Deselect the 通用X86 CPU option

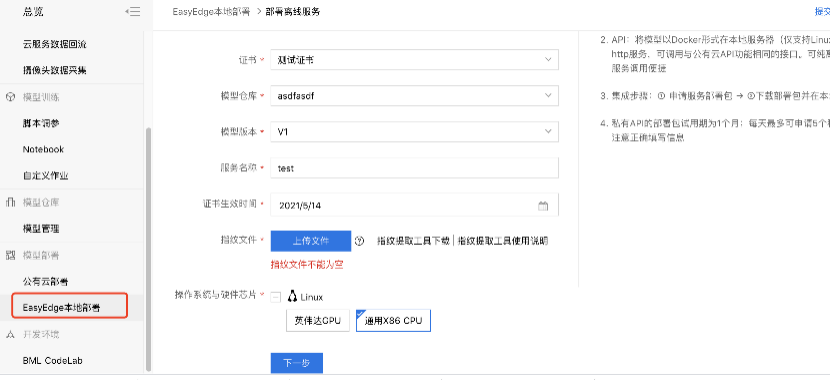tap(393, 321)
